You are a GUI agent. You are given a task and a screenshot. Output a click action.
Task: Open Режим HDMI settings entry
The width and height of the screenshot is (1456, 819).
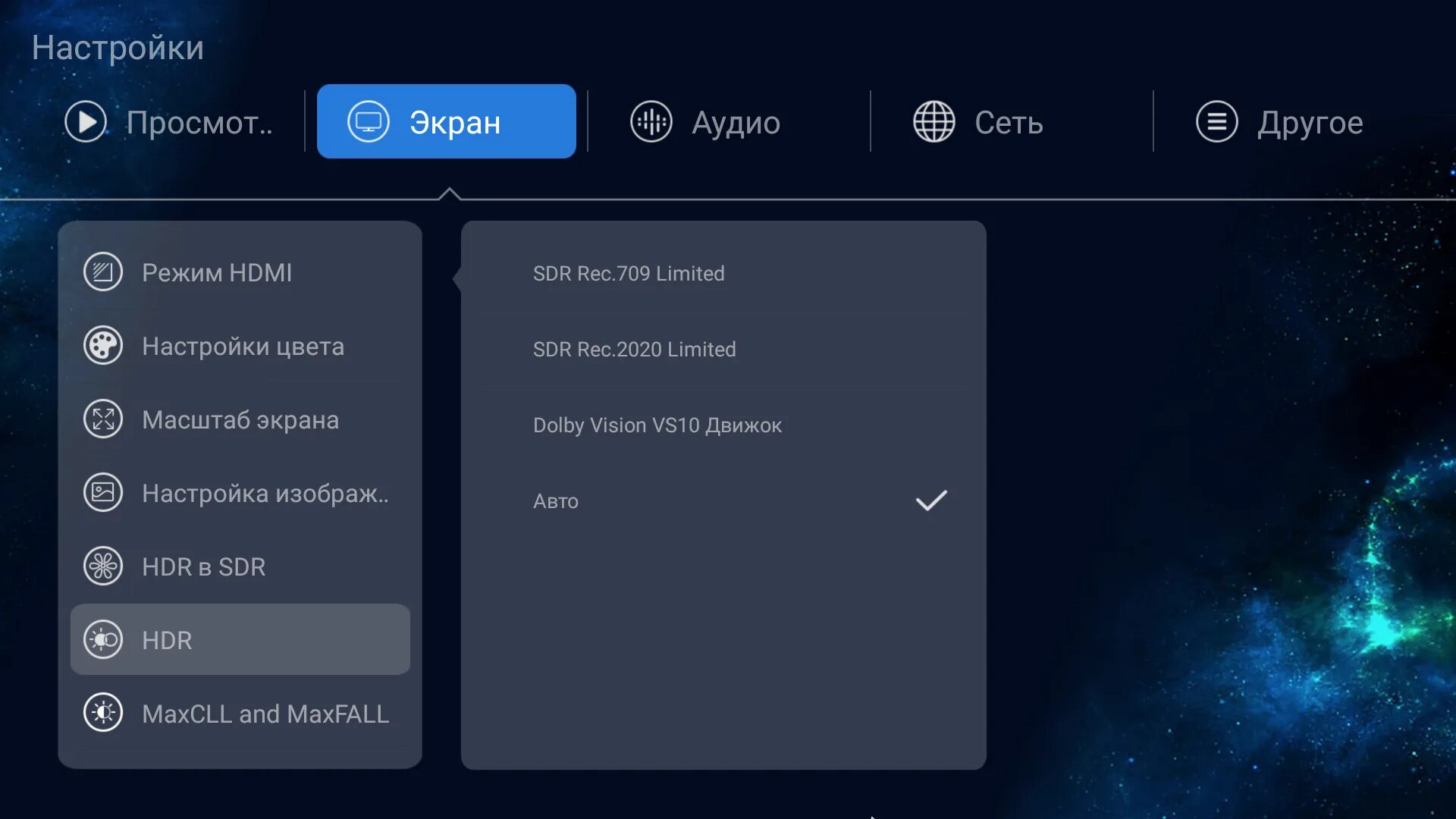click(217, 272)
